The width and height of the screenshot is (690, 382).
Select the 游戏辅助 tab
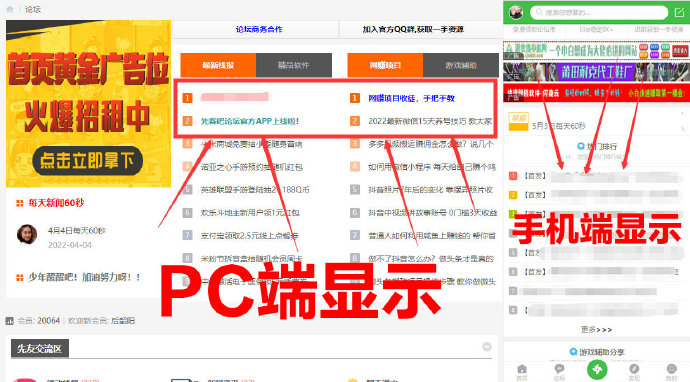[461, 65]
